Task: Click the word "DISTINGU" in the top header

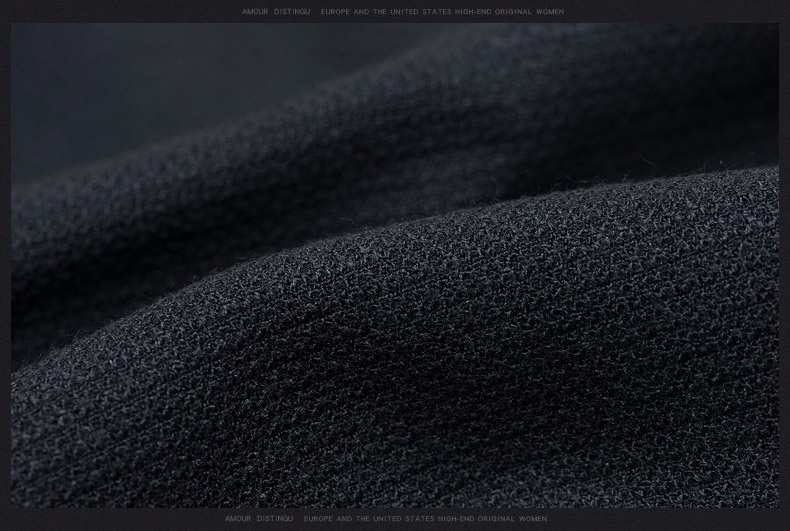Action: pos(292,12)
